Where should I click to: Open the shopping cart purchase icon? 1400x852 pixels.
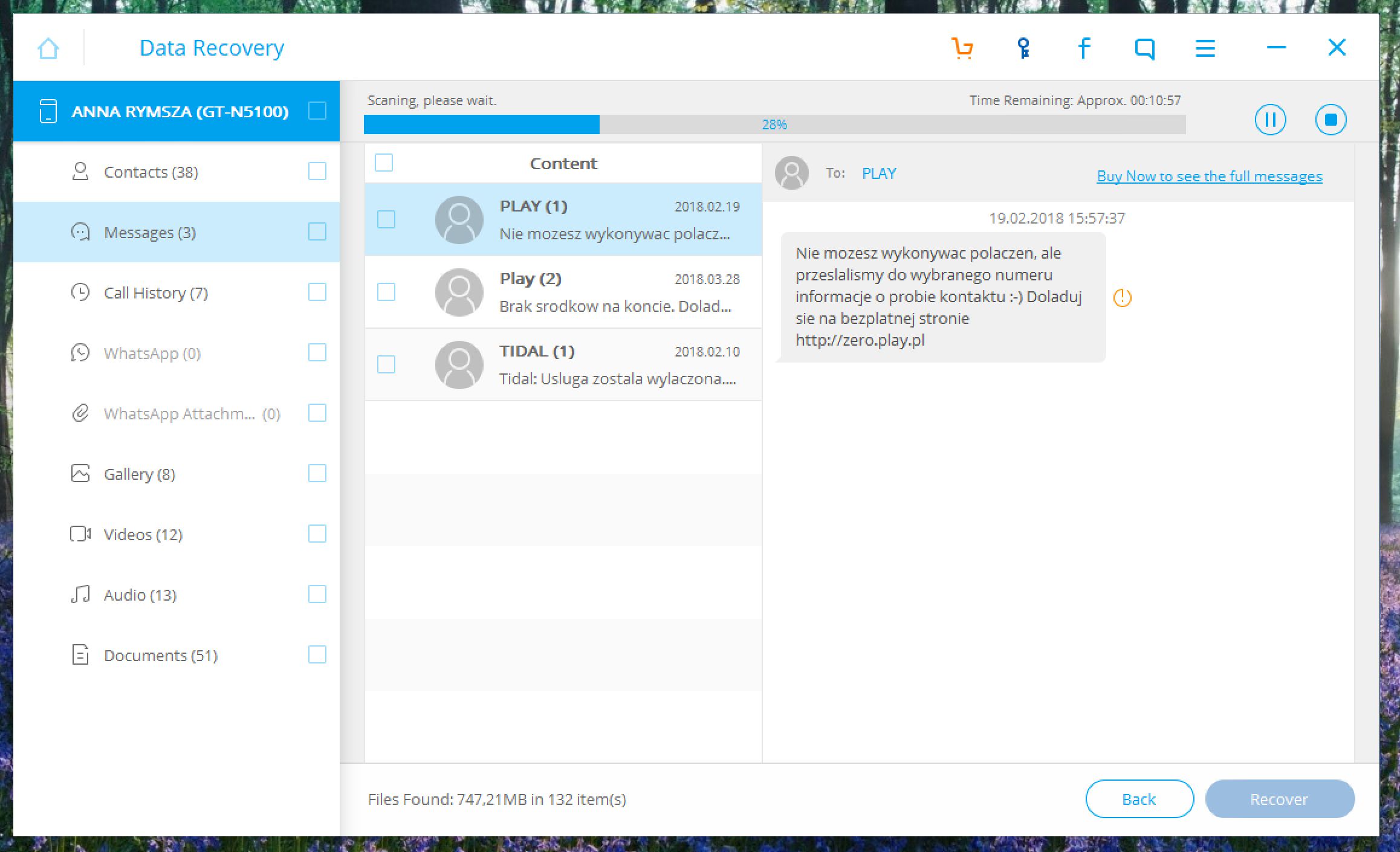click(x=962, y=48)
